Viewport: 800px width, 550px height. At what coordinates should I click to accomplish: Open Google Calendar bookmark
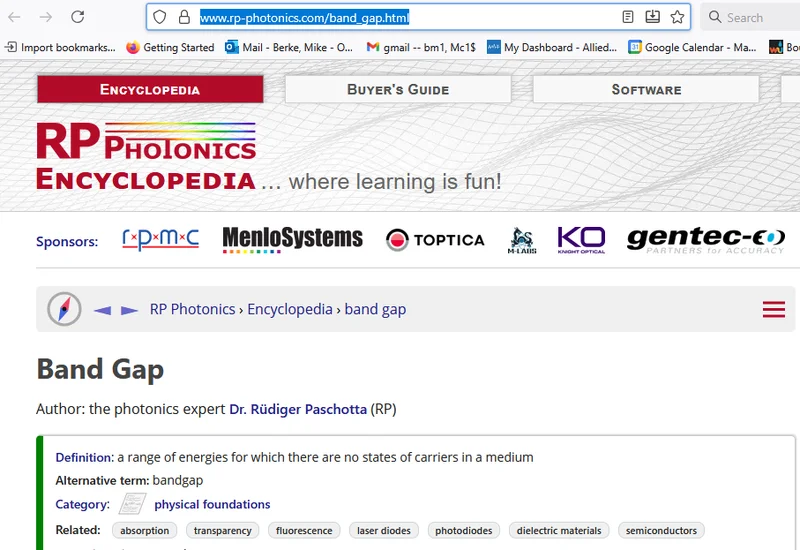tap(692, 47)
